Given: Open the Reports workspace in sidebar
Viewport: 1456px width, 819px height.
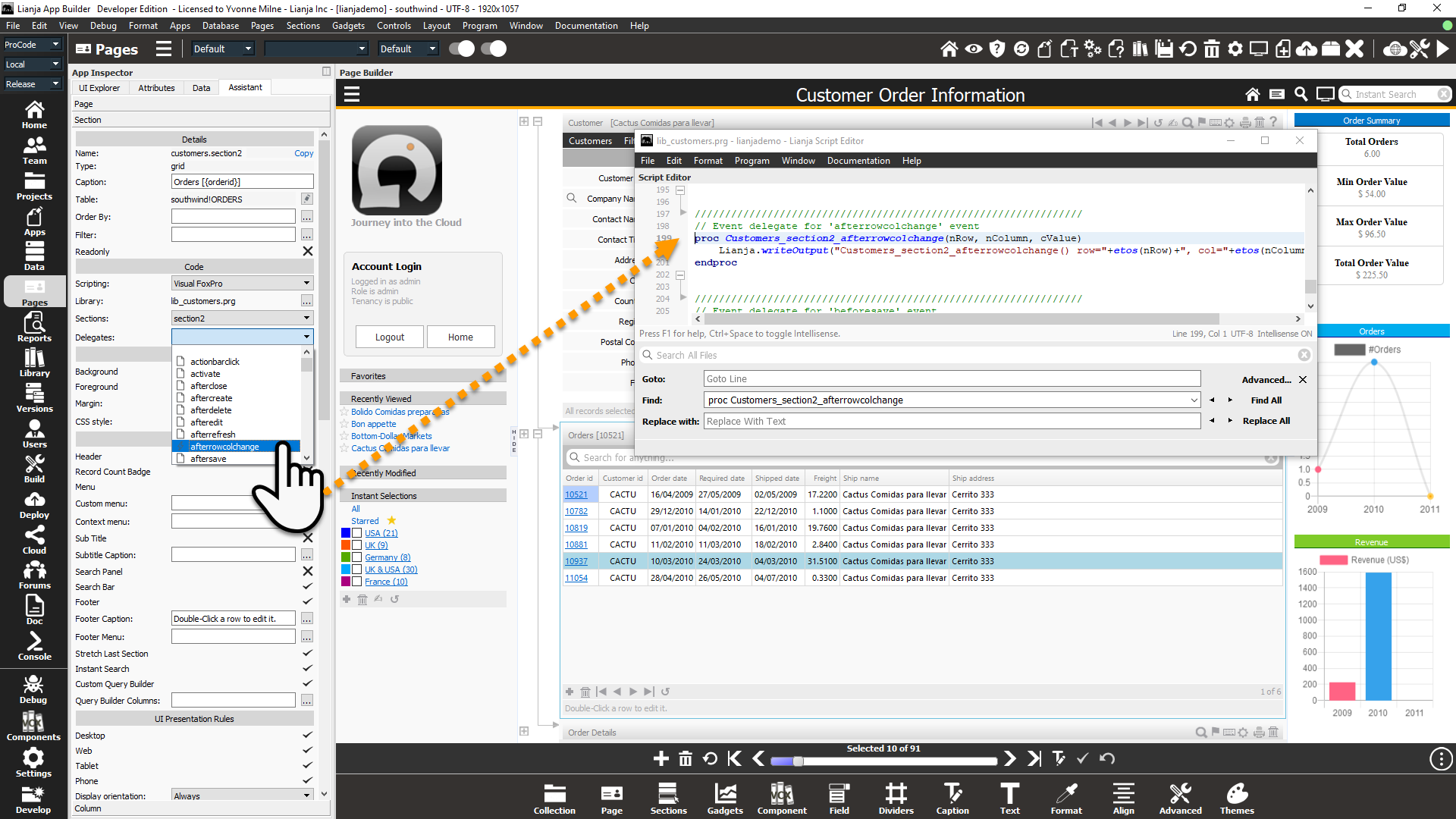Looking at the screenshot, I should (x=34, y=328).
